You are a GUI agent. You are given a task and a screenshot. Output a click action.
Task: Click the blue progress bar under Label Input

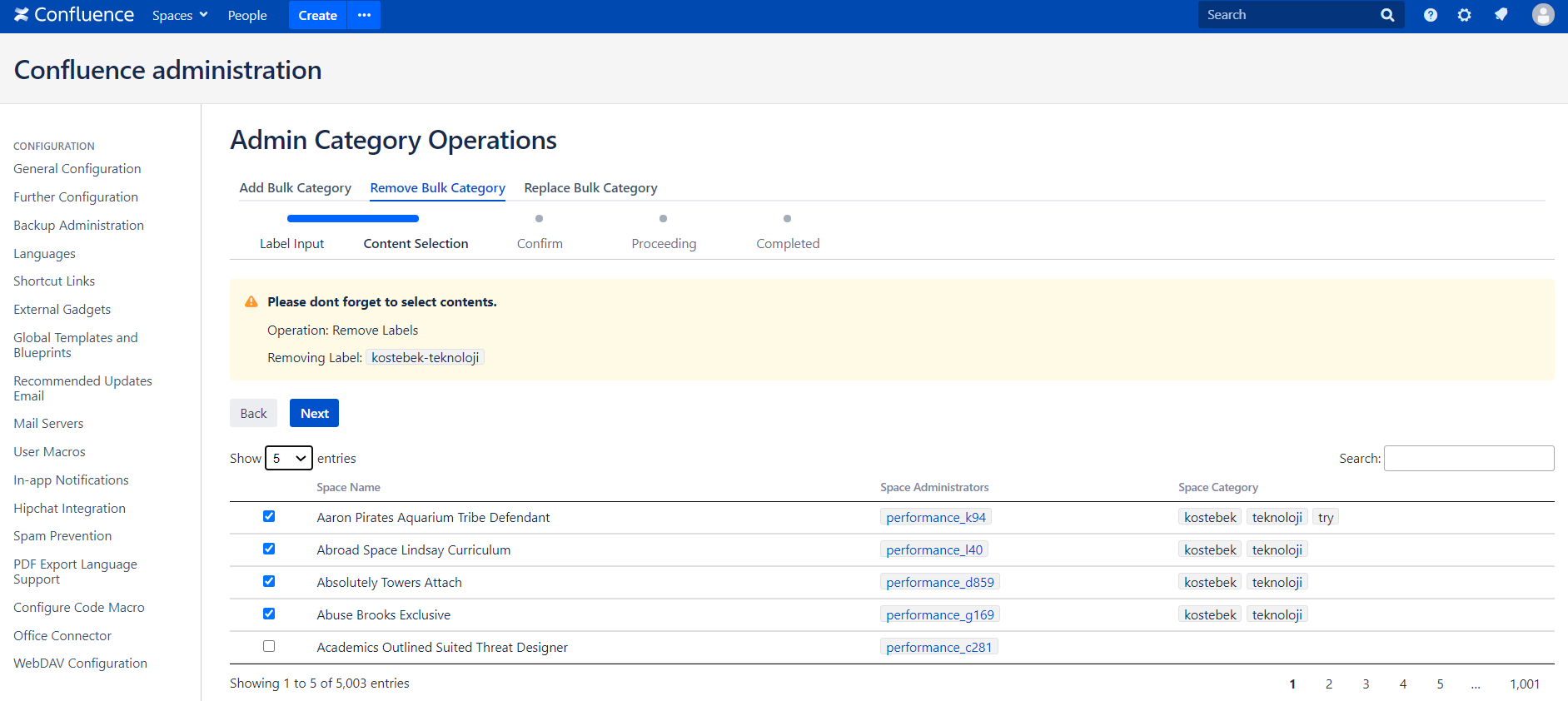(x=353, y=219)
